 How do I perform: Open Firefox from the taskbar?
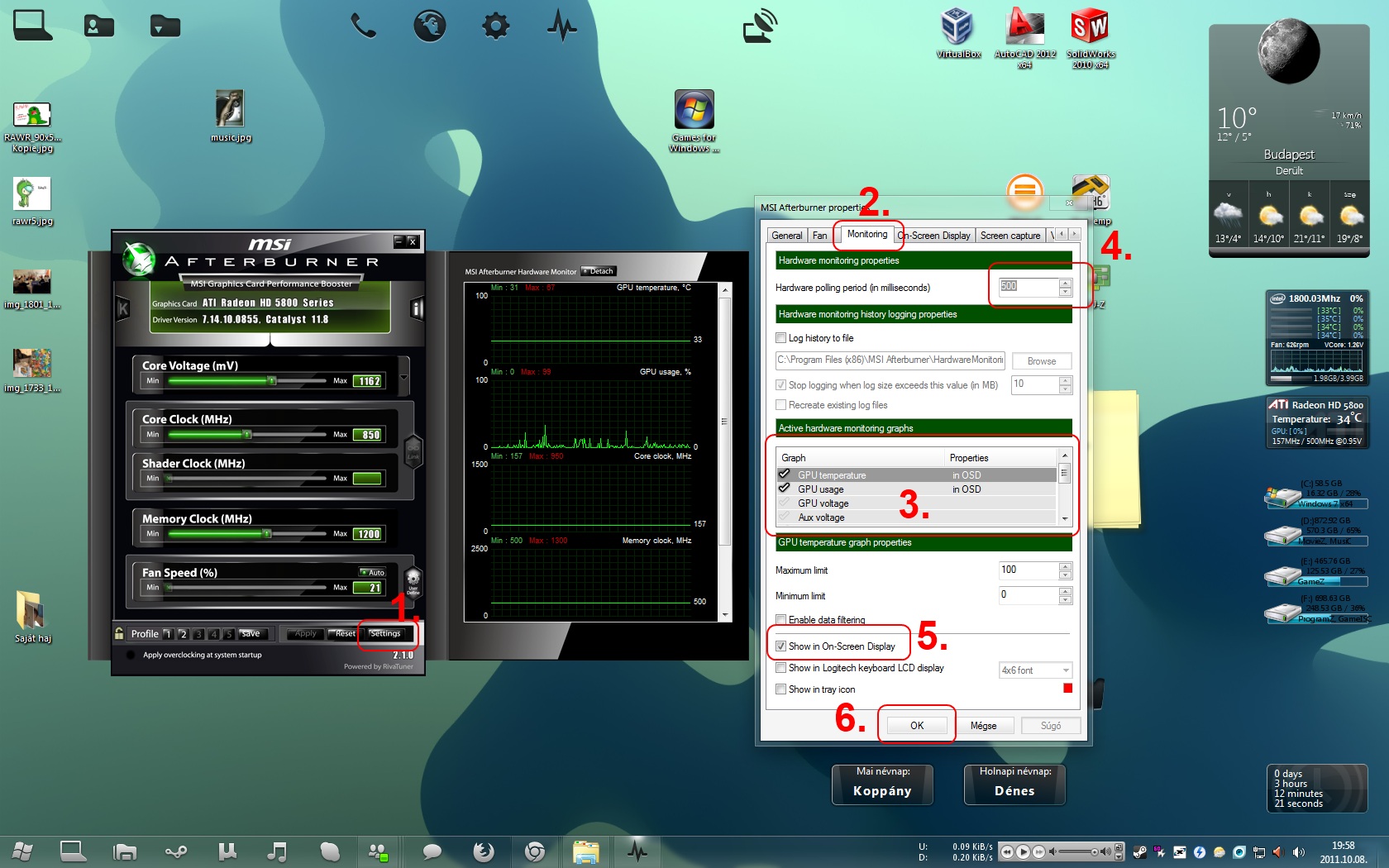click(x=484, y=851)
